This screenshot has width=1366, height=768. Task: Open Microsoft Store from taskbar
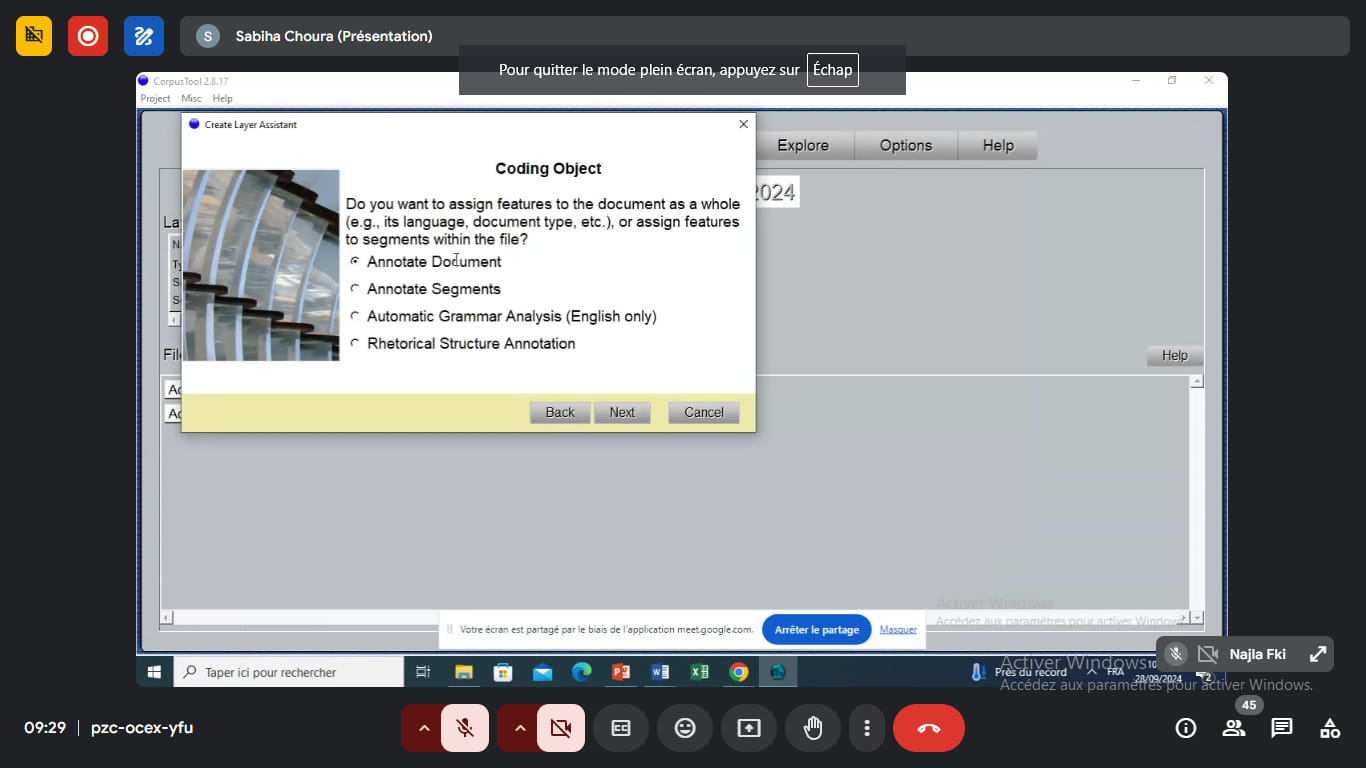pos(503,672)
